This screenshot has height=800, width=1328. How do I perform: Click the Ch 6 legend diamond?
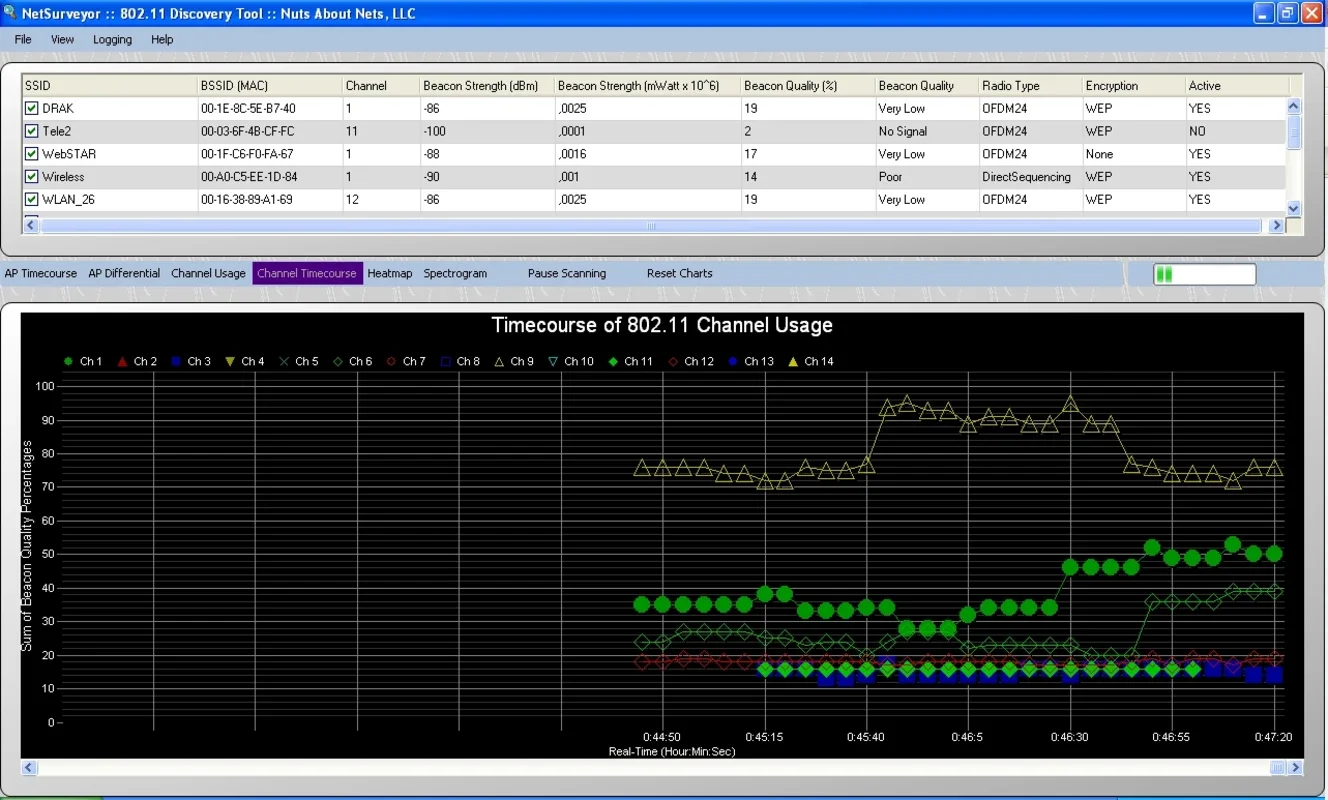(x=337, y=361)
